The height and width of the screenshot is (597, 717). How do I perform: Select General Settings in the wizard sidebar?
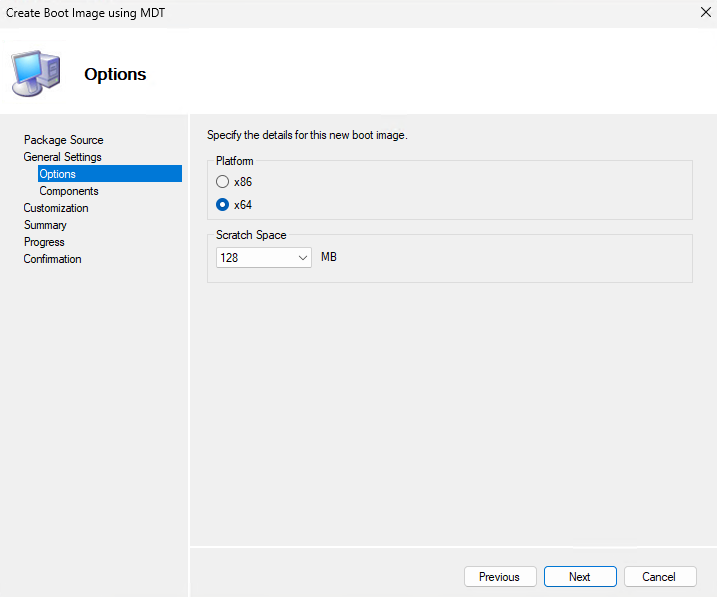pyautogui.click(x=62, y=157)
